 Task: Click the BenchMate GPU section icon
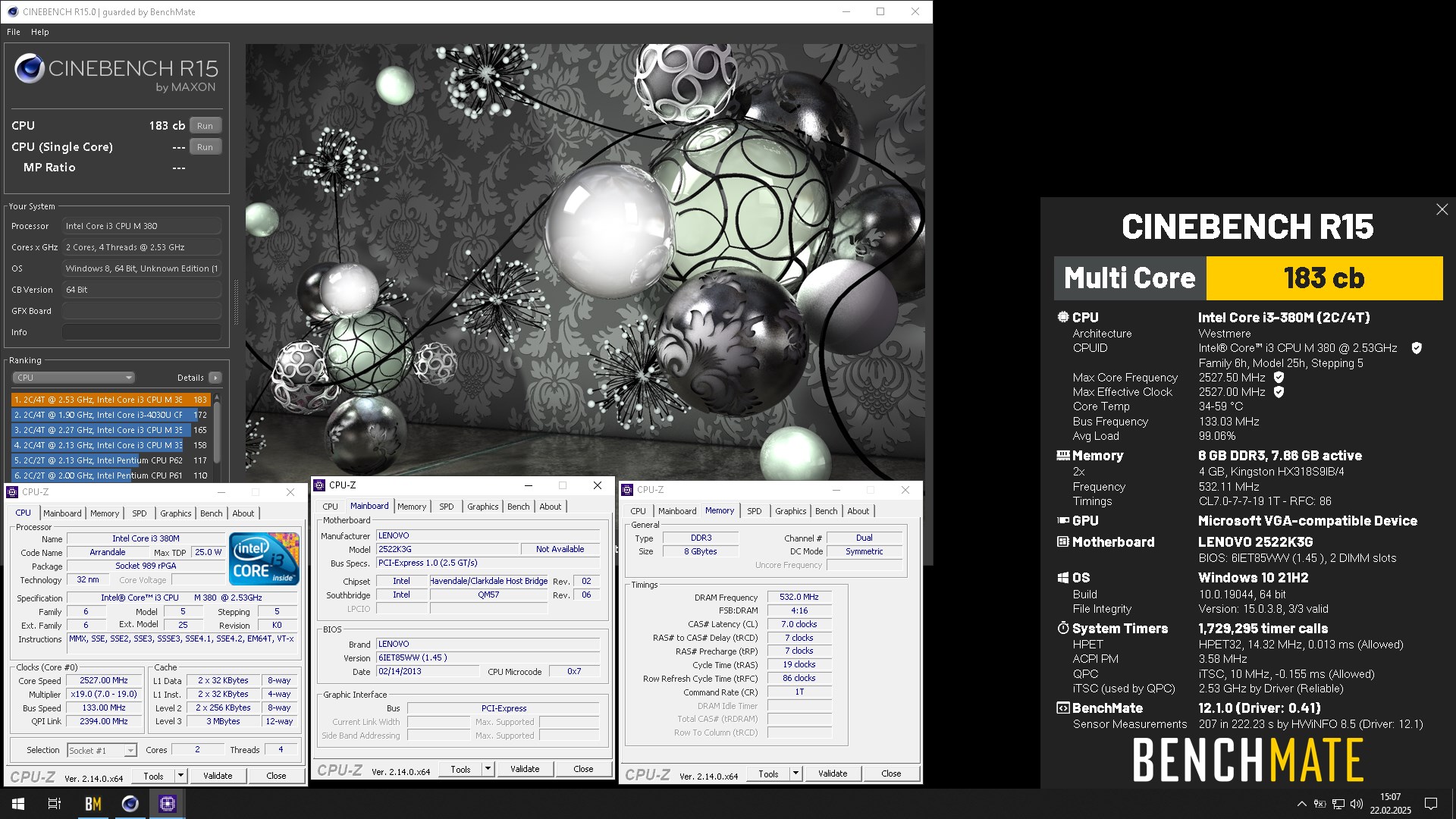tap(1063, 521)
